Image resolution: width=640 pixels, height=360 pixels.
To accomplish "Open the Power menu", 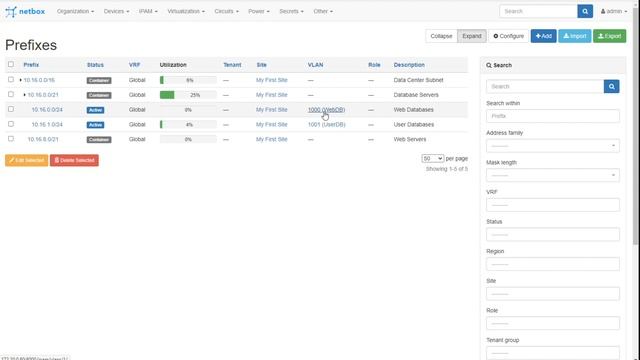I will pyautogui.click(x=259, y=11).
